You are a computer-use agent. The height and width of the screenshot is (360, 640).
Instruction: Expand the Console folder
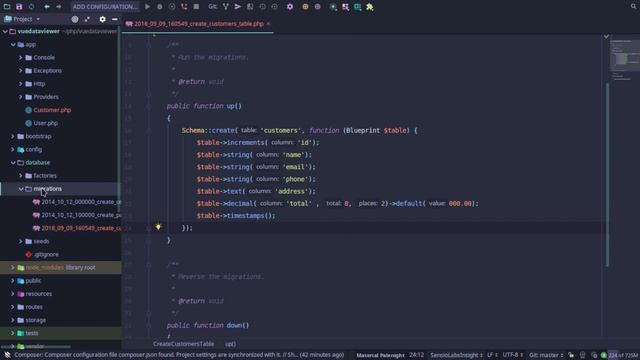point(21,58)
